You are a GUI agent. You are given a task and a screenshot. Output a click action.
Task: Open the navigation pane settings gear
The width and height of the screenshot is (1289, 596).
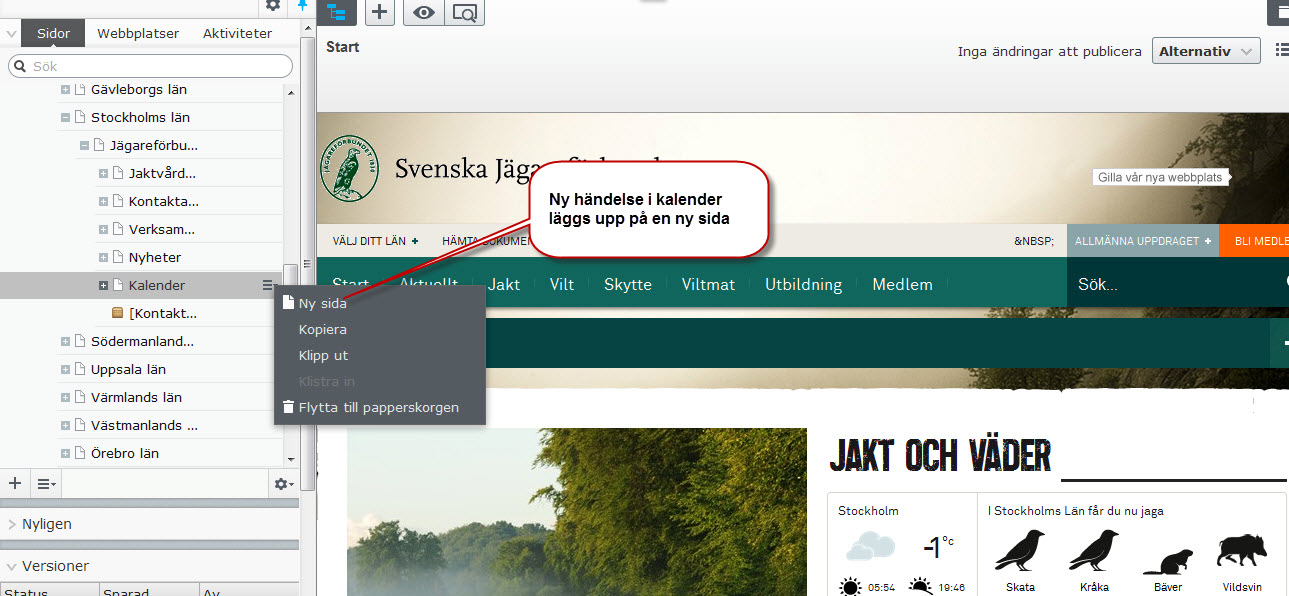coord(272,6)
